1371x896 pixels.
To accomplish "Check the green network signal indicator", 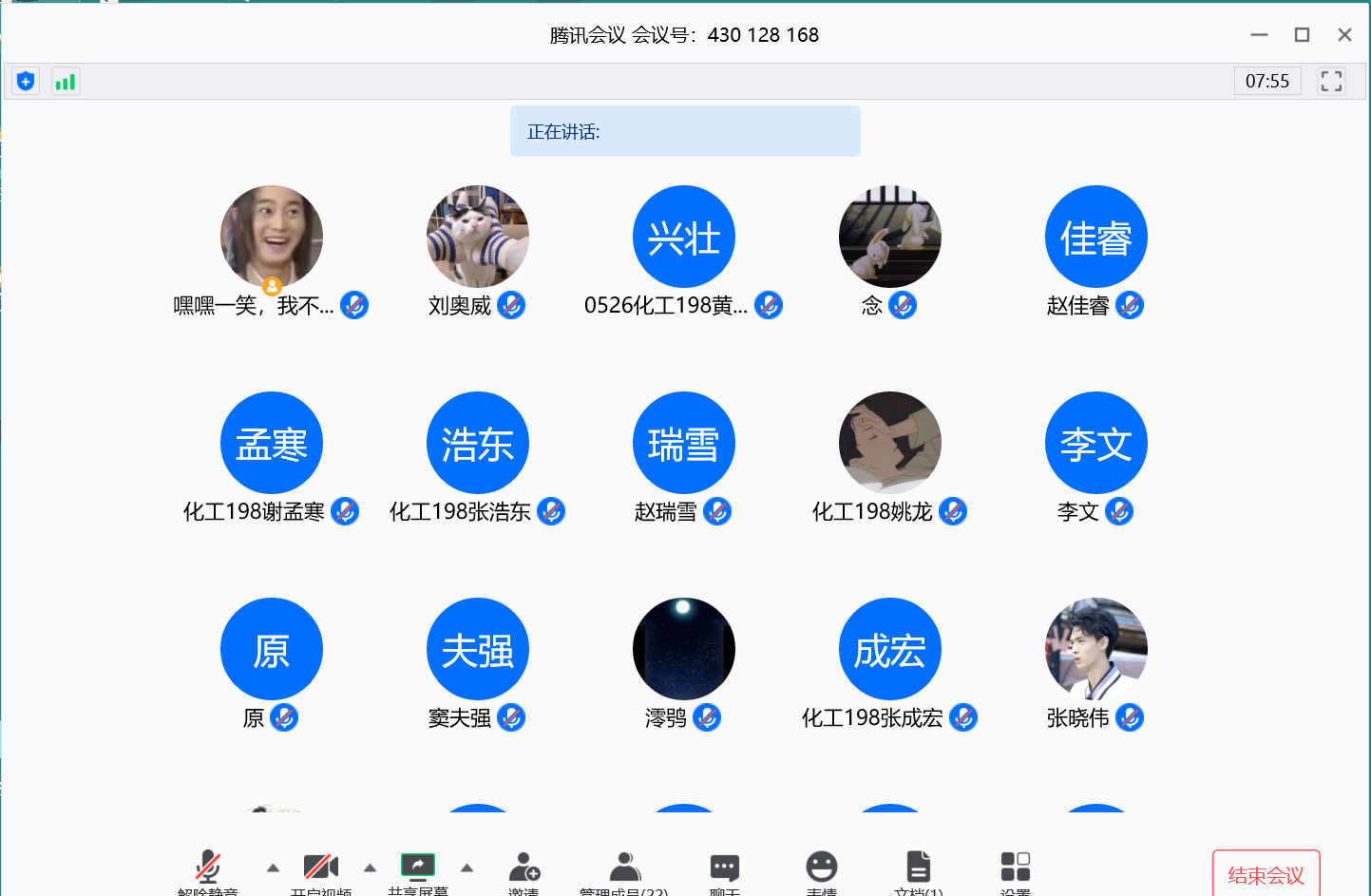I will point(66,82).
